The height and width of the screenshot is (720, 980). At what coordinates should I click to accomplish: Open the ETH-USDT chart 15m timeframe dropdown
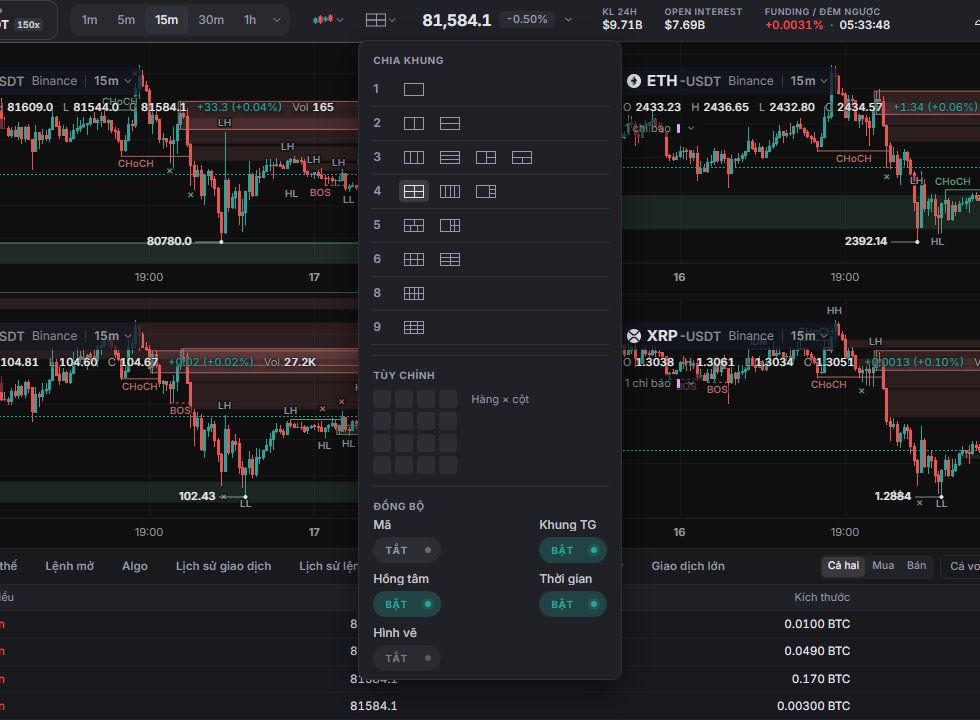click(x=809, y=81)
